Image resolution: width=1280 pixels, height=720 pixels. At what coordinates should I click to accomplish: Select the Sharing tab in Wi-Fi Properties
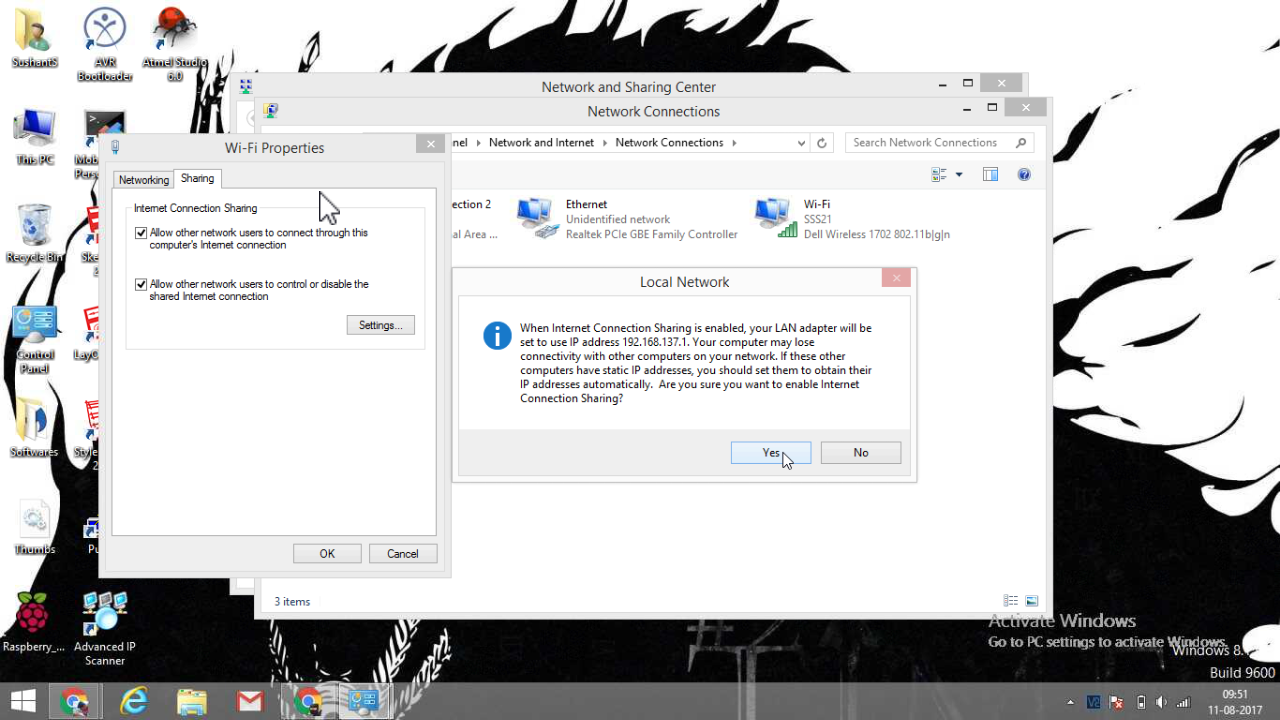197,179
